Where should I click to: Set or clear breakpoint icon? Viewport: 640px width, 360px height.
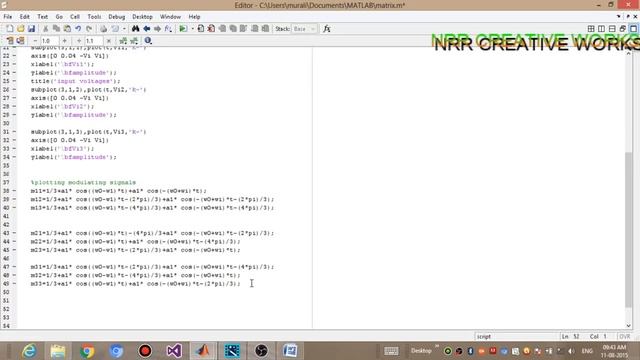coord(200,29)
